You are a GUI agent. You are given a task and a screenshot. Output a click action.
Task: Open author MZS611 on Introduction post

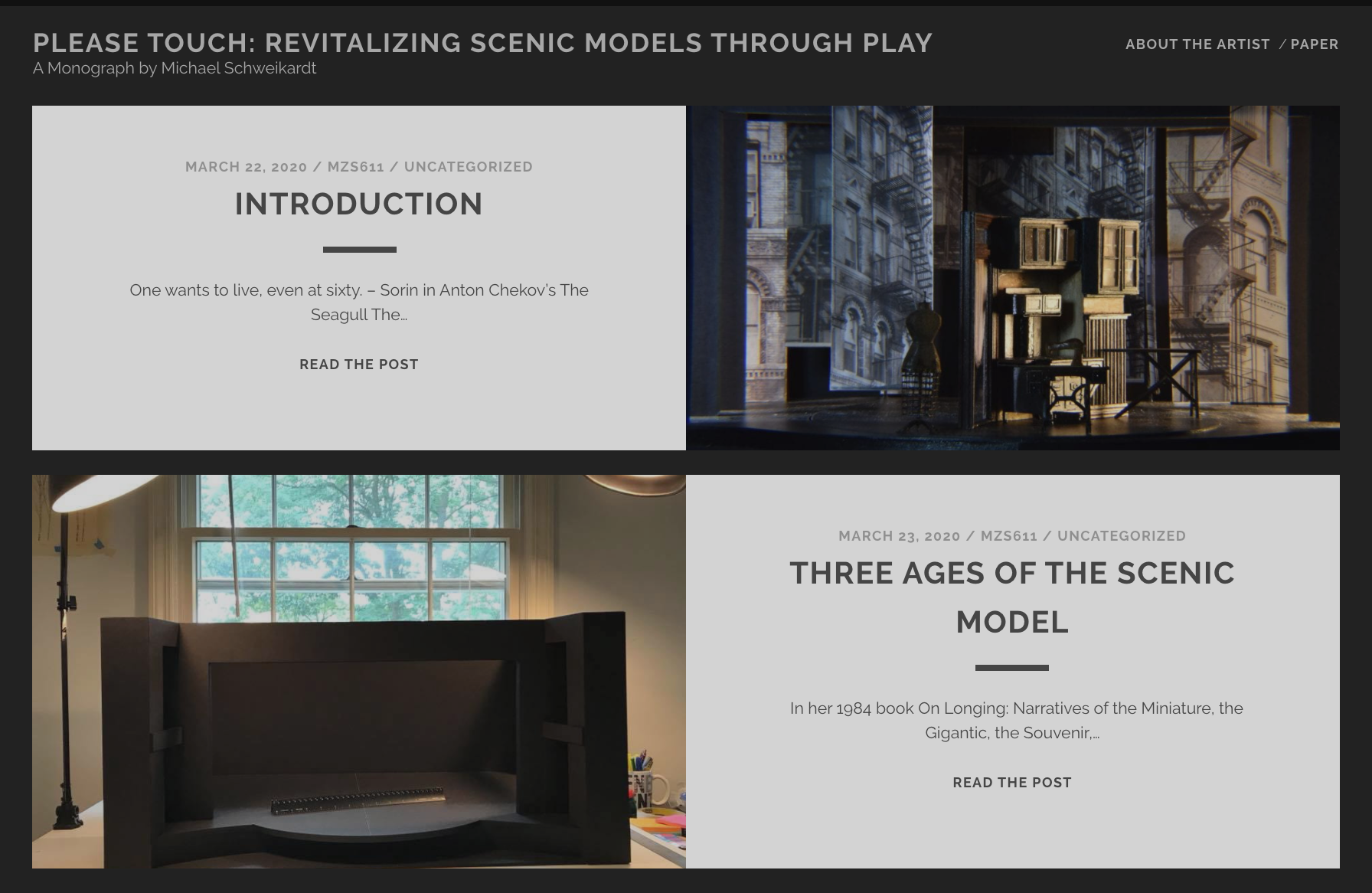356,167
